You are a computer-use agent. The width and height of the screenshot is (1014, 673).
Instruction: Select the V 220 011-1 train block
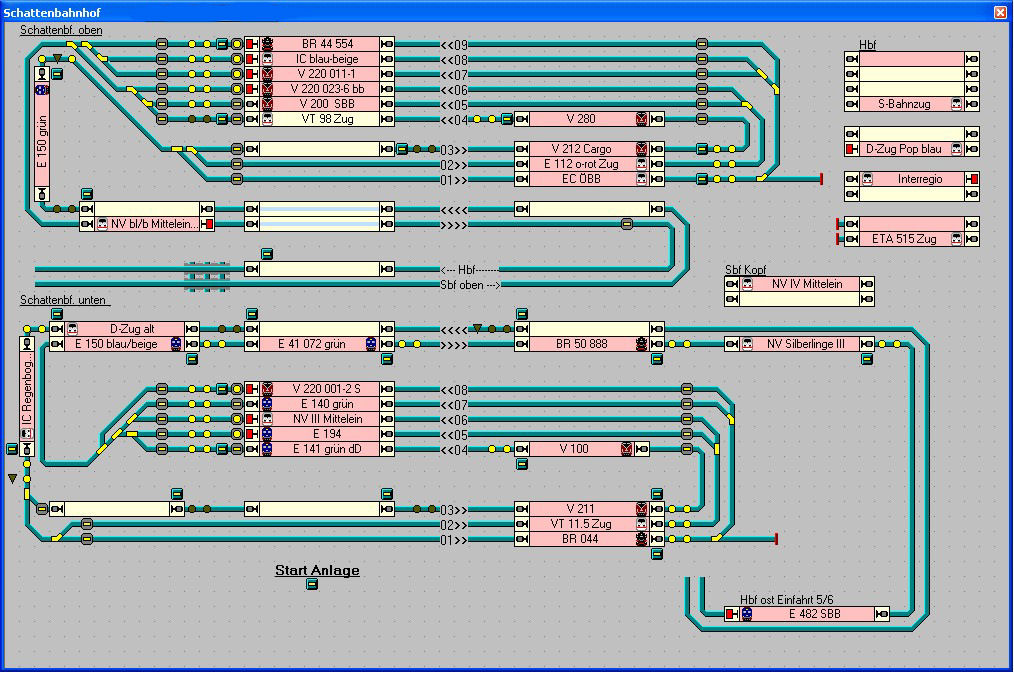325,74
